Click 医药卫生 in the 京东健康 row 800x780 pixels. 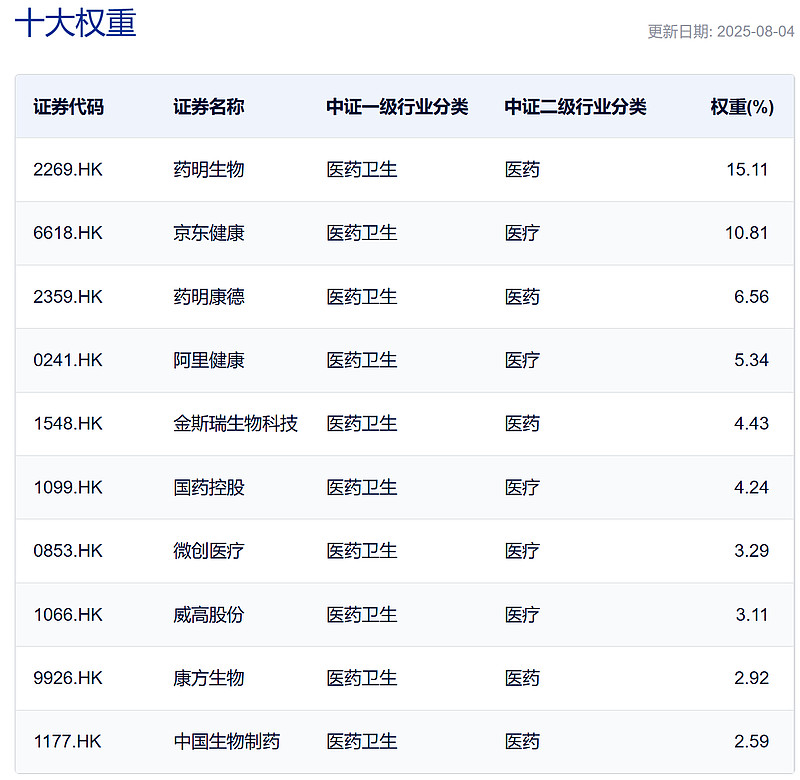click(x=362, y=233)
